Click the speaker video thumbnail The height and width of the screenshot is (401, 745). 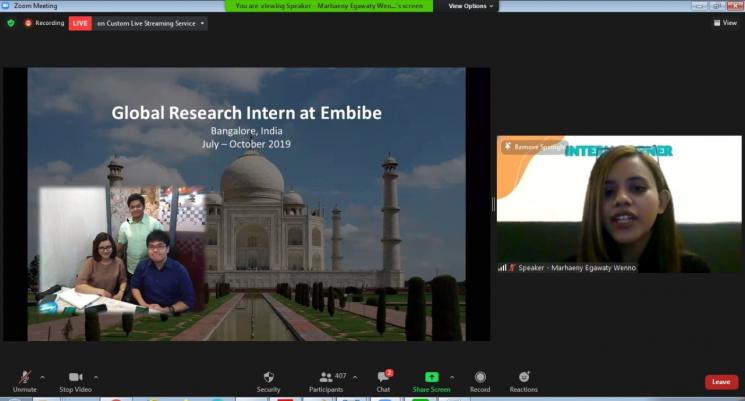coord(619,204)
